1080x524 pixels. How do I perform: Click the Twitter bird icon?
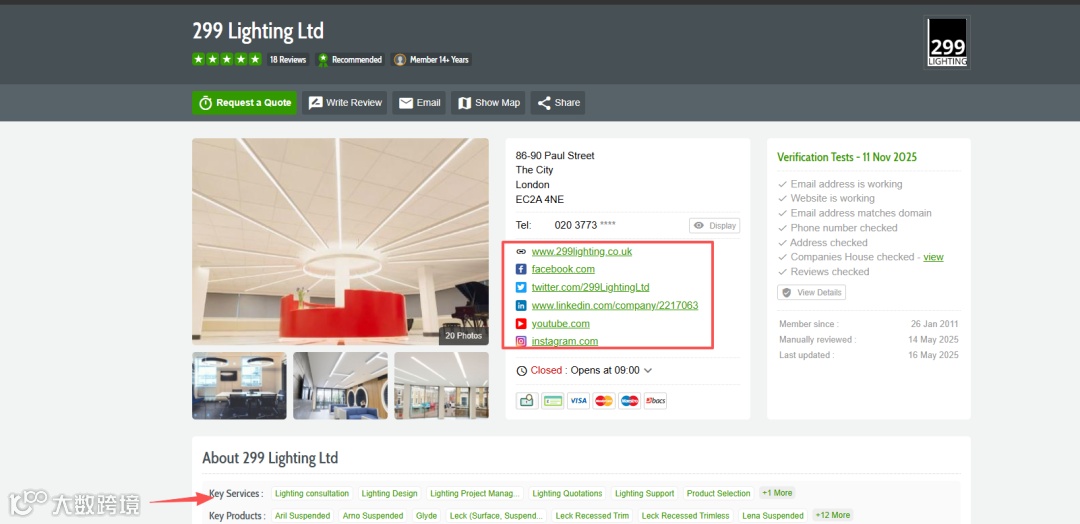(x=521, y=287)
